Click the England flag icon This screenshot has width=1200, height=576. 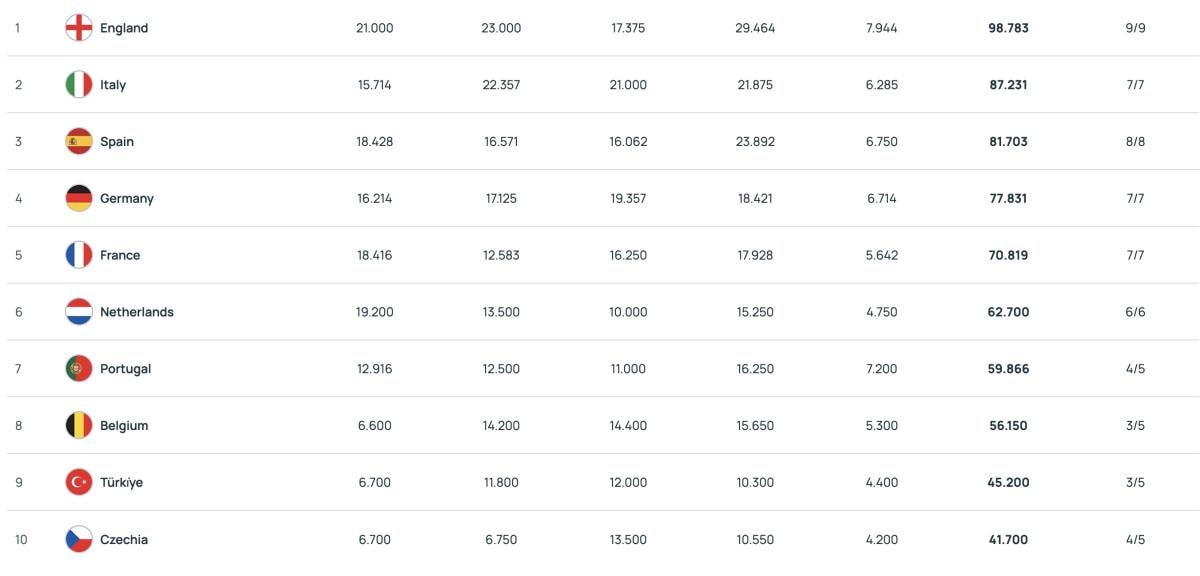[x=79, y=28]
